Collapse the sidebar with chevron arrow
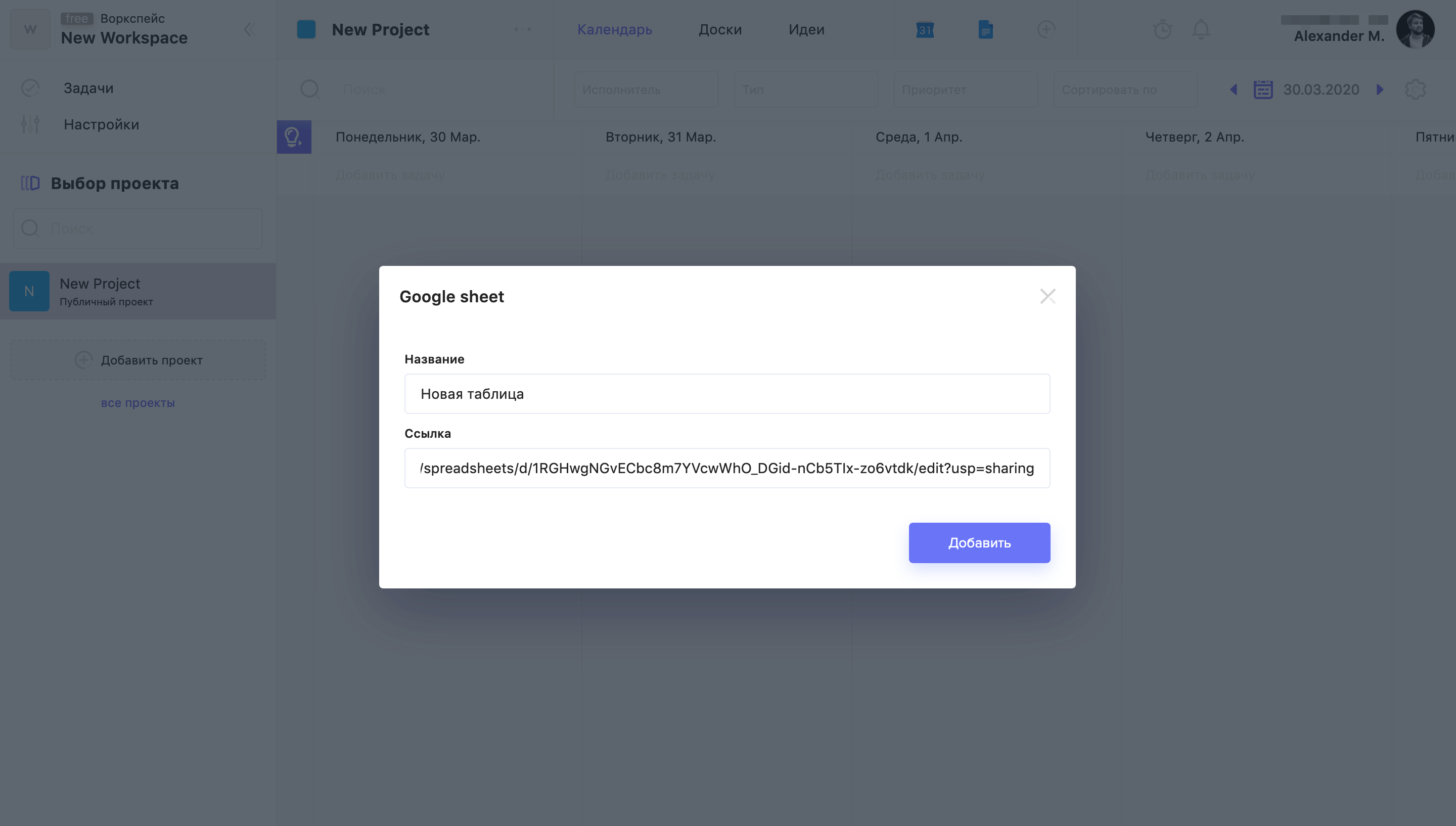This screenshot has width=1456, height=826. pyautogui.click(x=248, y=29)
